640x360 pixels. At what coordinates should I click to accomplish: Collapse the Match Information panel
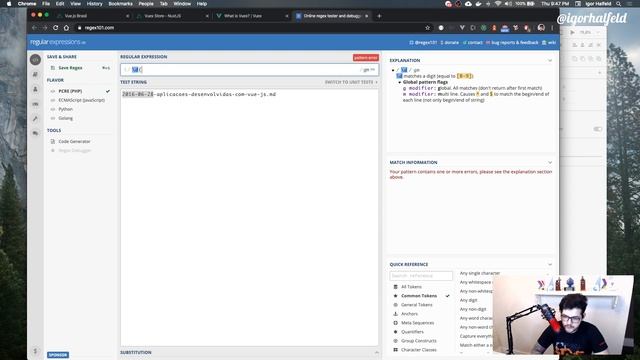click(550, 162)
